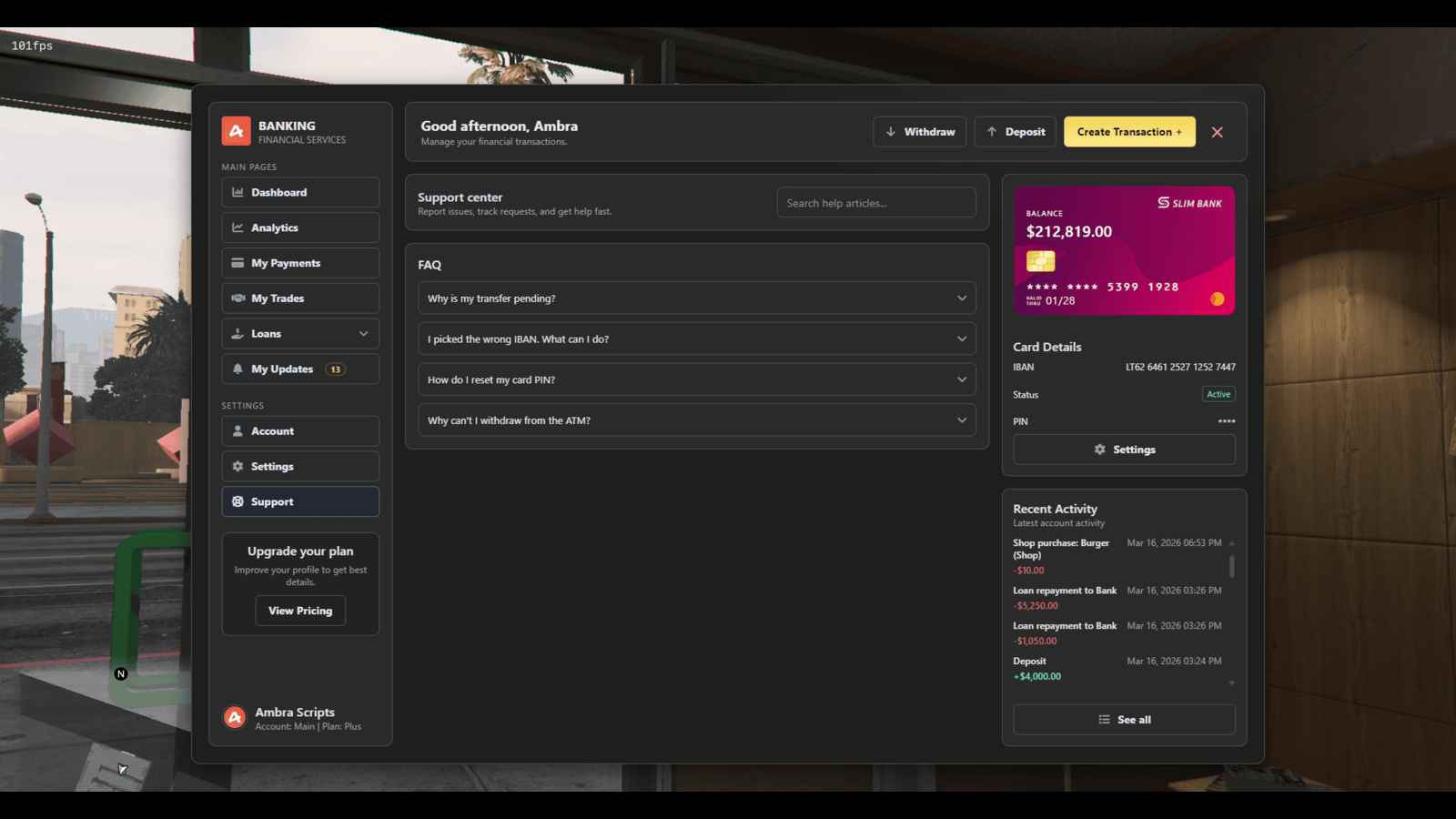Click the Analytics line graph icon
Screen dimensions: 1456x819
238,228
